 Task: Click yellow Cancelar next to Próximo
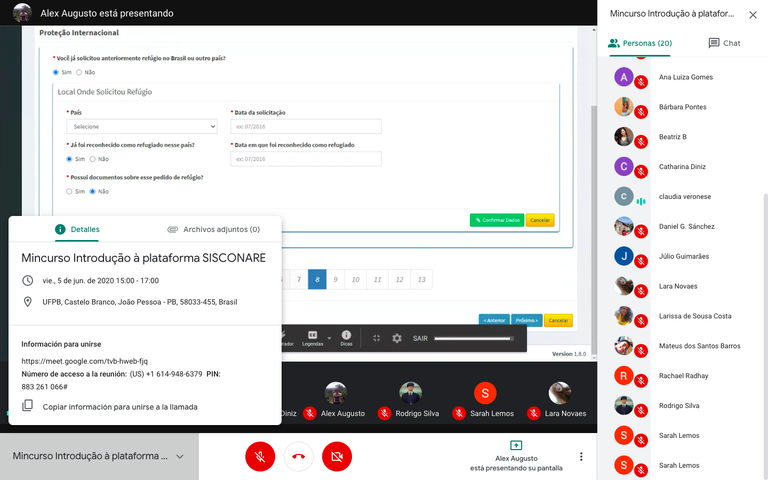click(558, 320)
